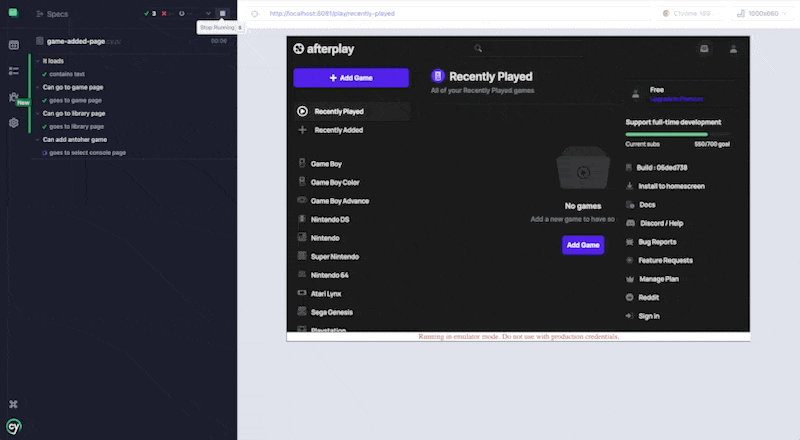The height and width of the screenshot is (440, 800).
Task: Click the green subscriber progress bar
Action: pos(666,133)
